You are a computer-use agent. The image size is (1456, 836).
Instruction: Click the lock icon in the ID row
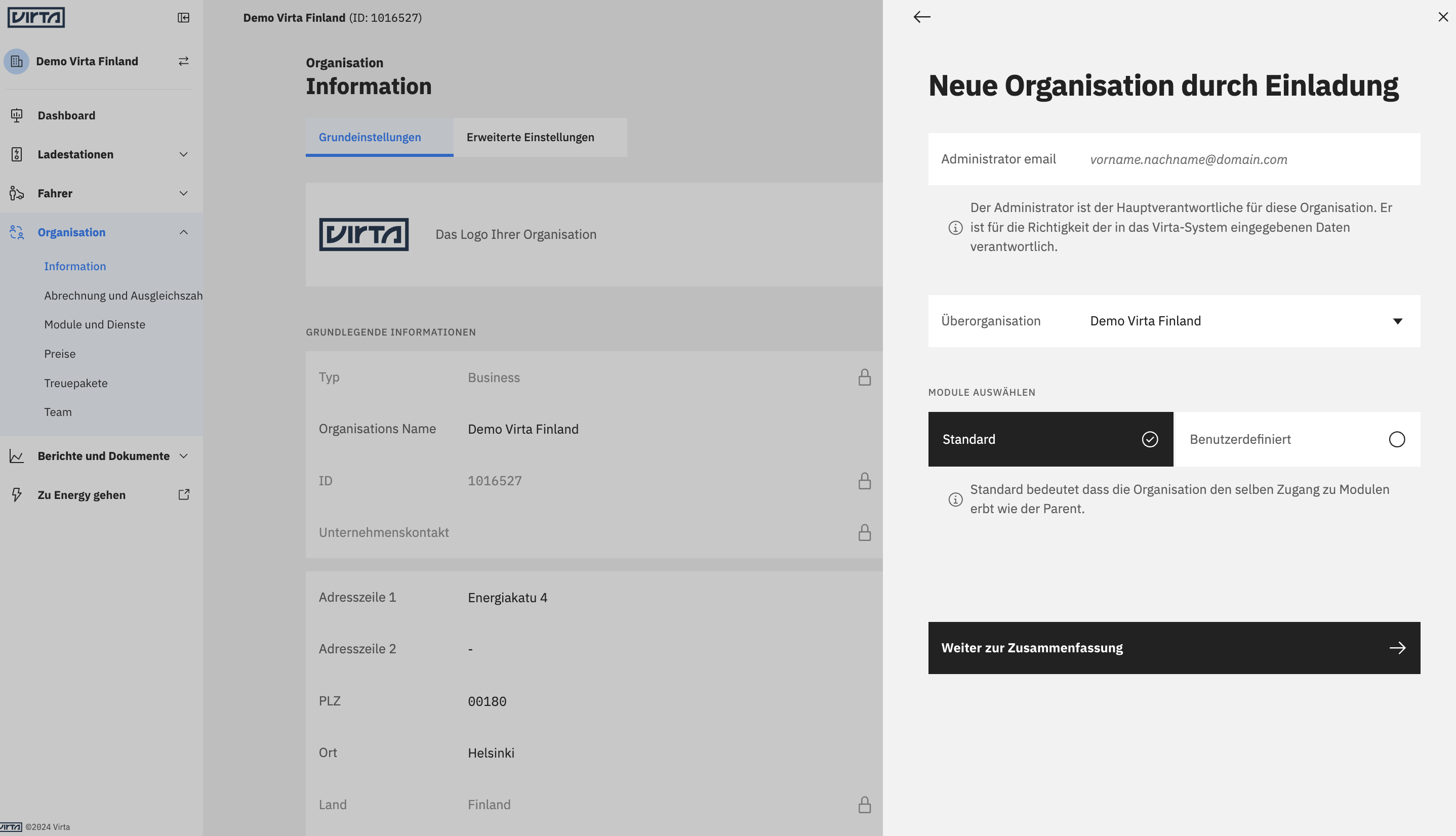coord(864,481)
